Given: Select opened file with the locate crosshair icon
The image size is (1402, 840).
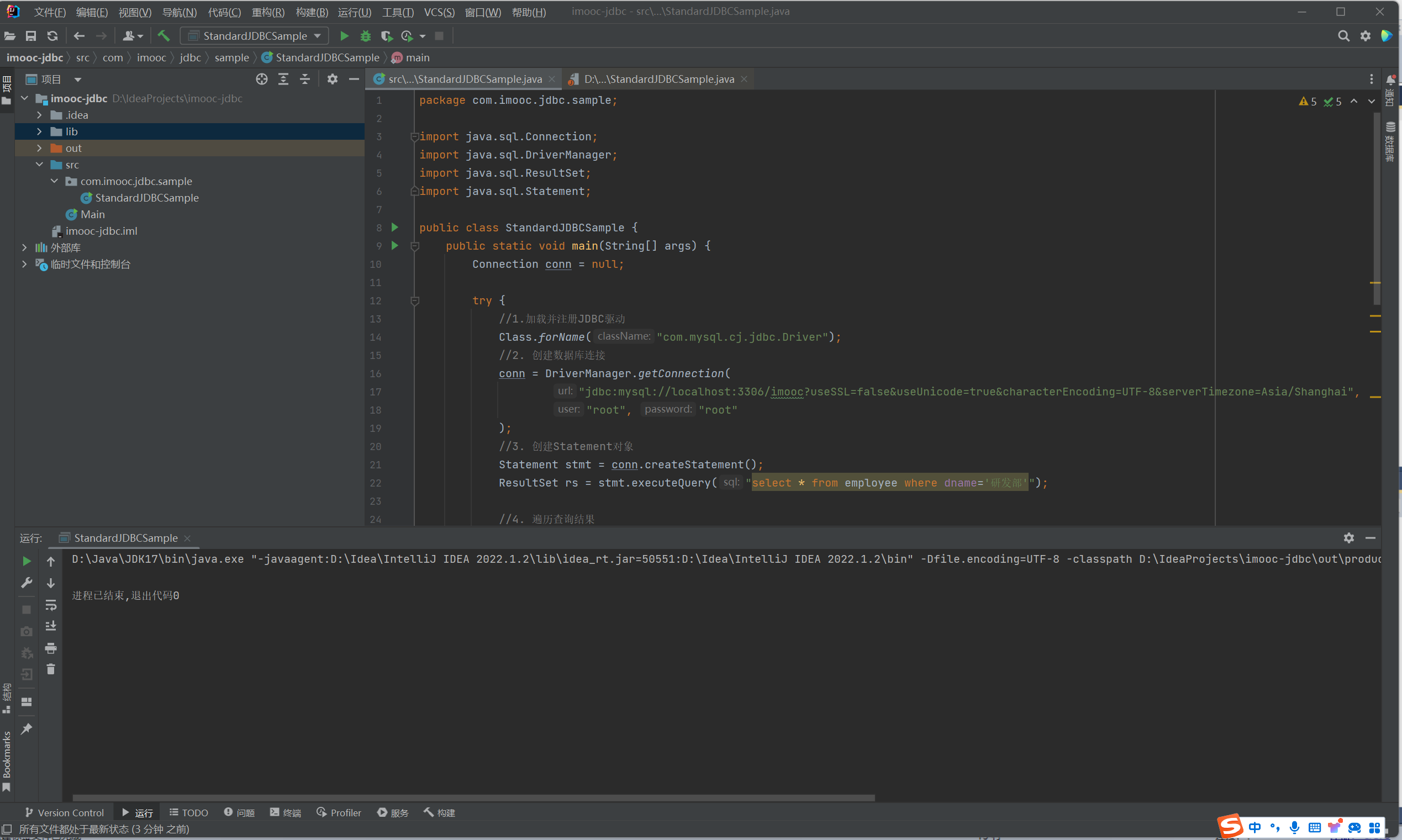Looking at the screenshot, I should point(261,79).
